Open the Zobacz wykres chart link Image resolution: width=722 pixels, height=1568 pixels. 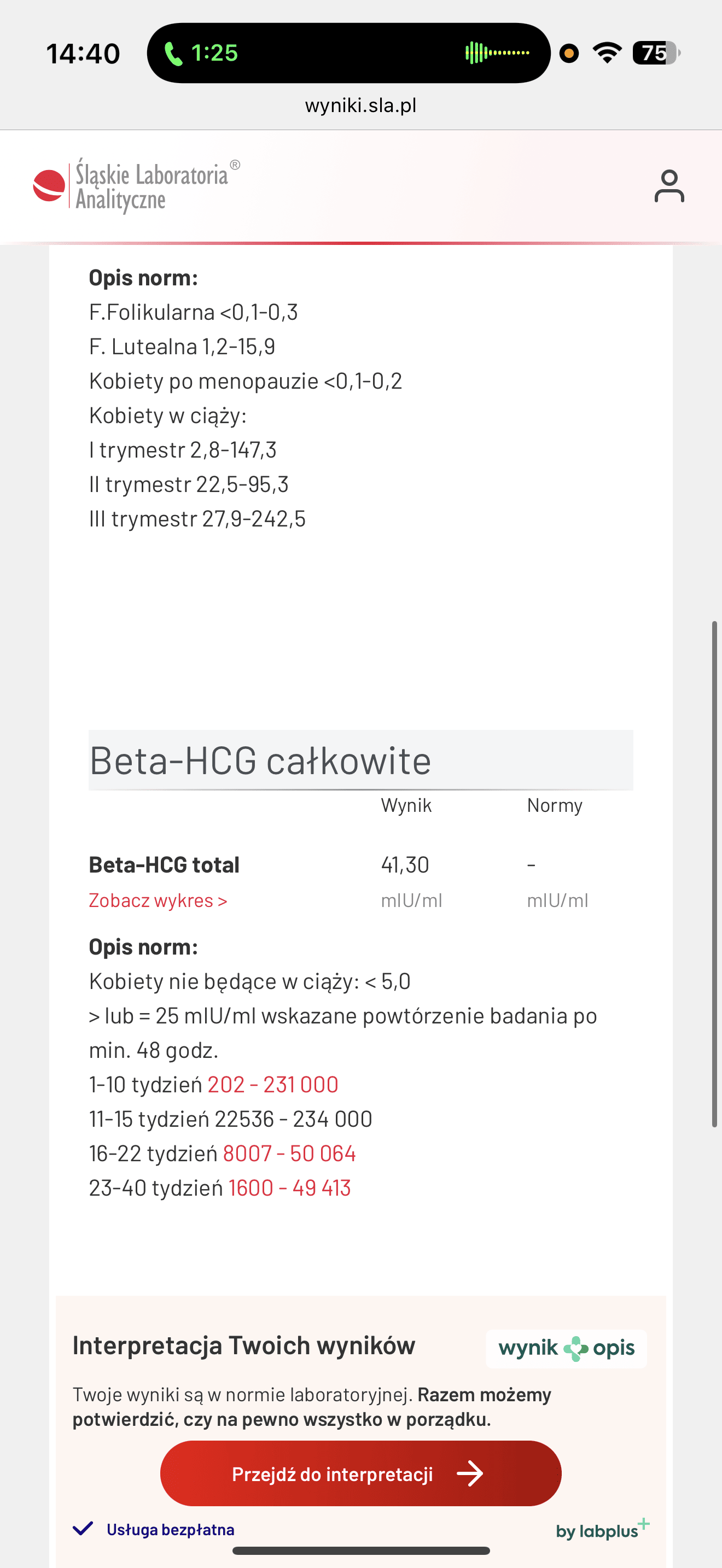pyautogui.click(x=158, y=900)
